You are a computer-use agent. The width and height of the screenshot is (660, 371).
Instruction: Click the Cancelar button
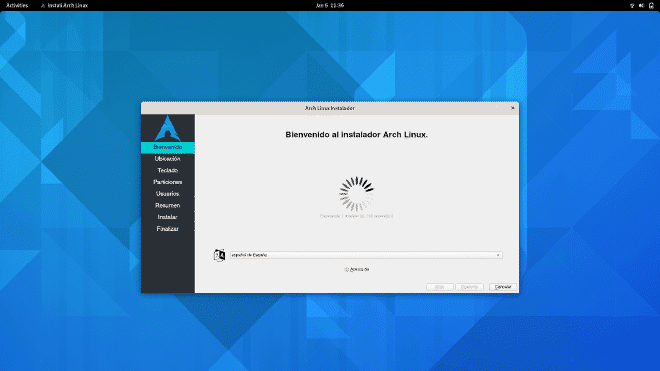coord(503,287)
